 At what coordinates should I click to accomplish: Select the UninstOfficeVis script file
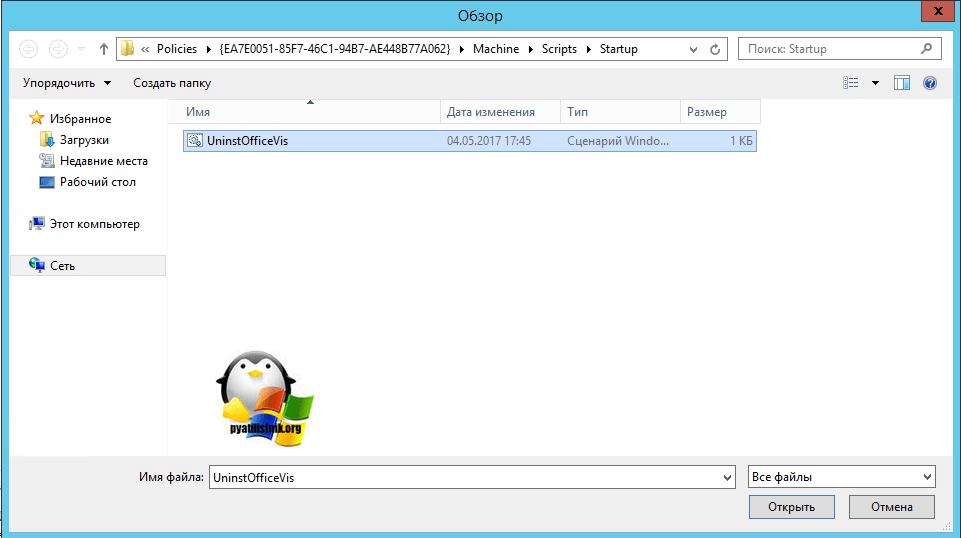(x=246, y=141)
